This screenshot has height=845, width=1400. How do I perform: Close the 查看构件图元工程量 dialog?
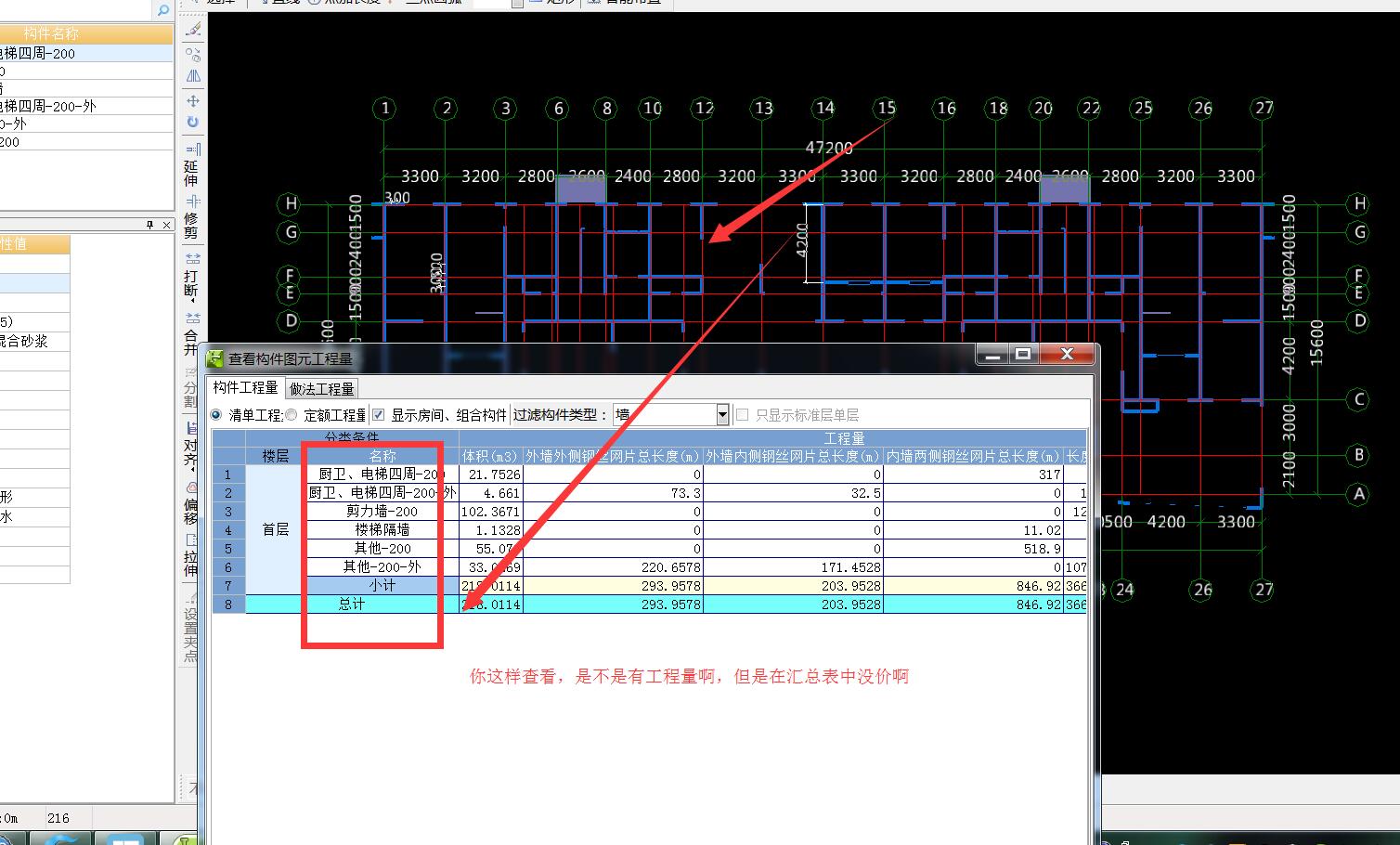coord(1067,354)
